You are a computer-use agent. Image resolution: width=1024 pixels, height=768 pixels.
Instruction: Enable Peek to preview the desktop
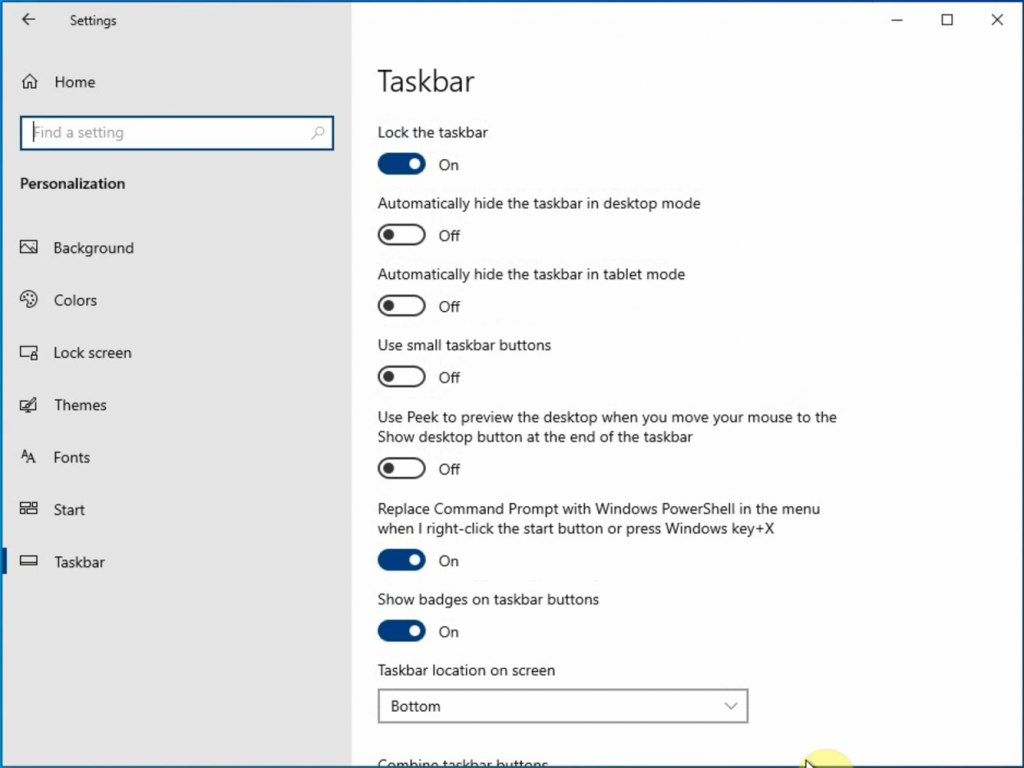point(402,468)
